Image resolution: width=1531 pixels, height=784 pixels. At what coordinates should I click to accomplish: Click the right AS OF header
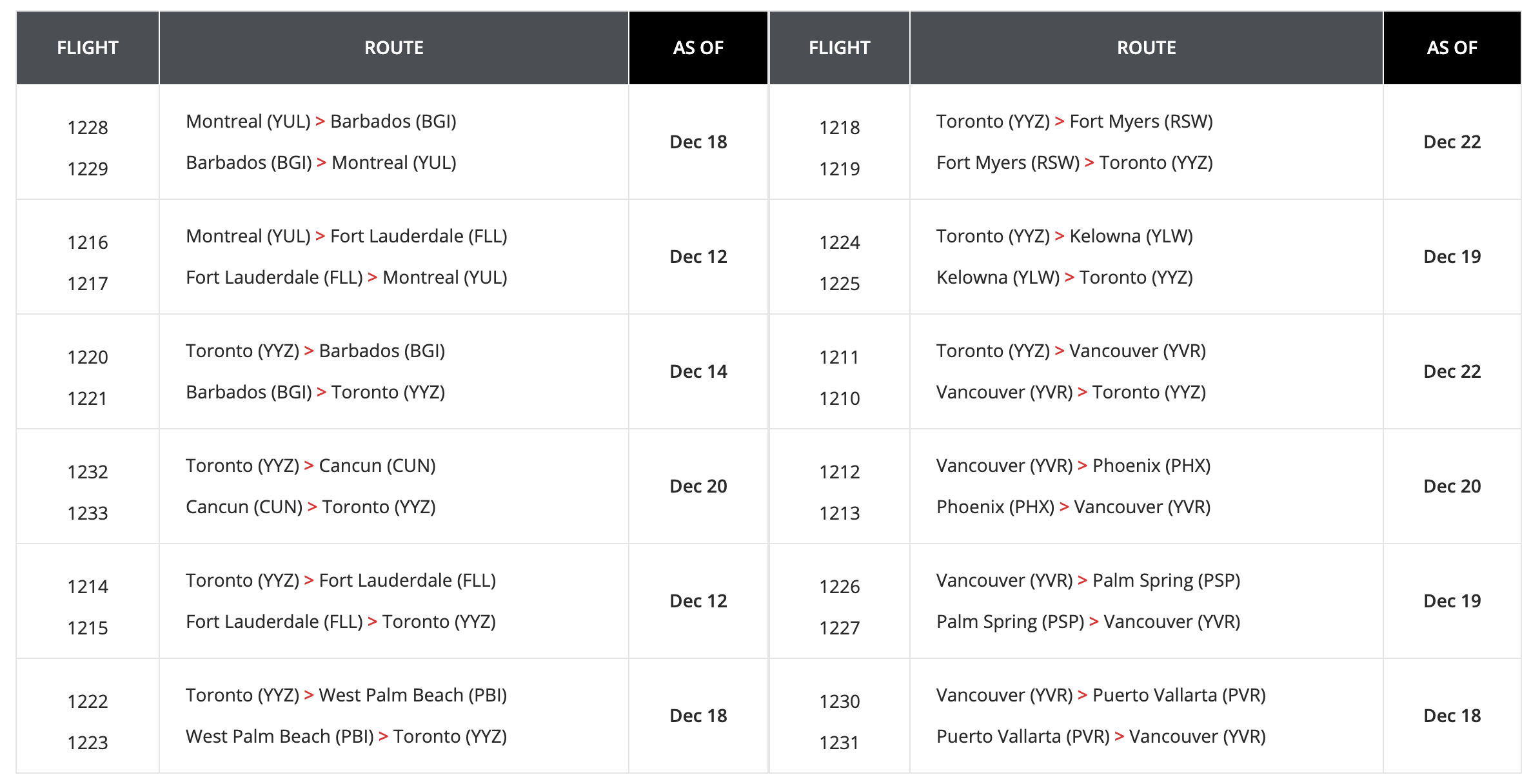tap(1452, 48)
